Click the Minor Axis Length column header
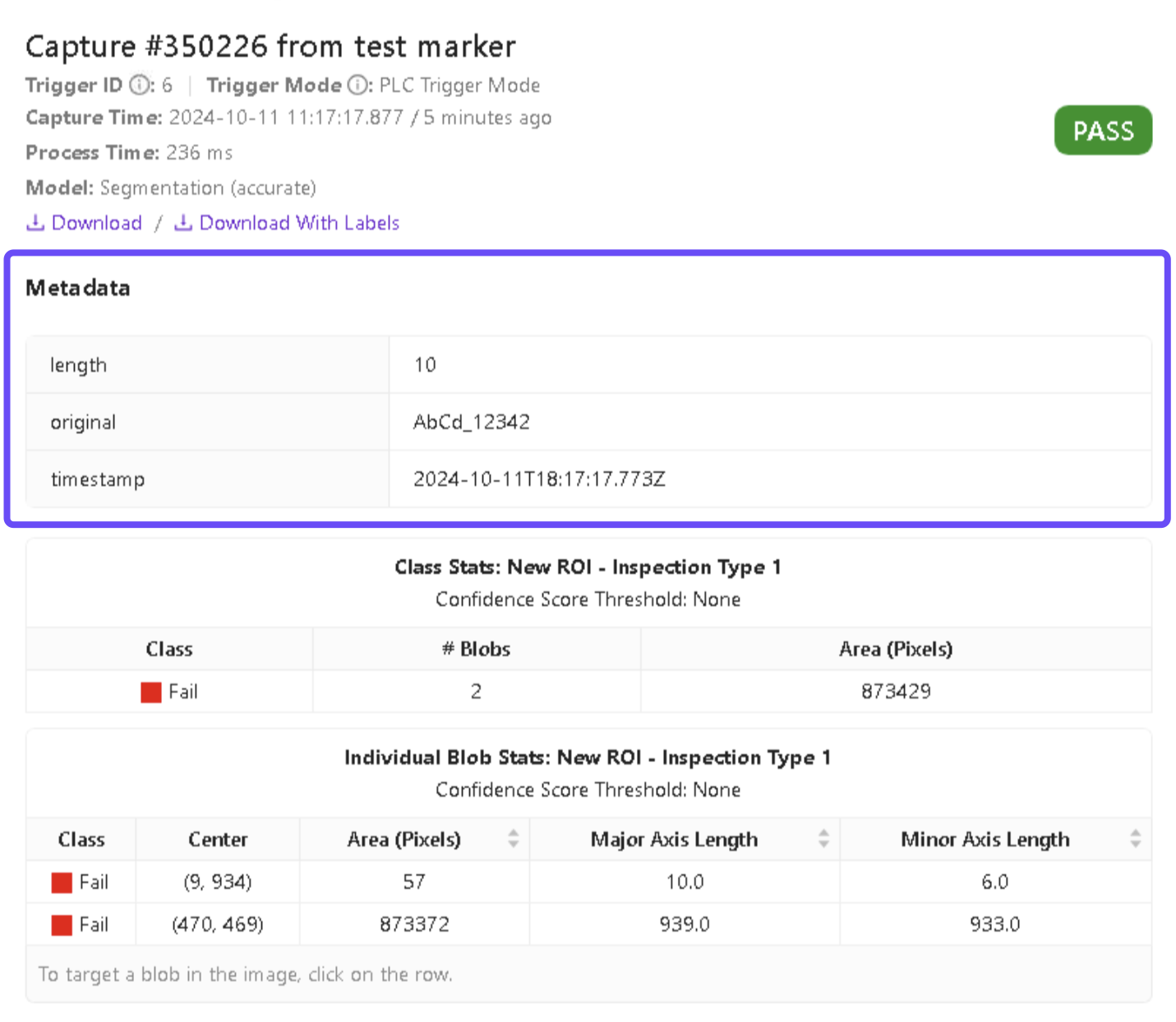 985,839
